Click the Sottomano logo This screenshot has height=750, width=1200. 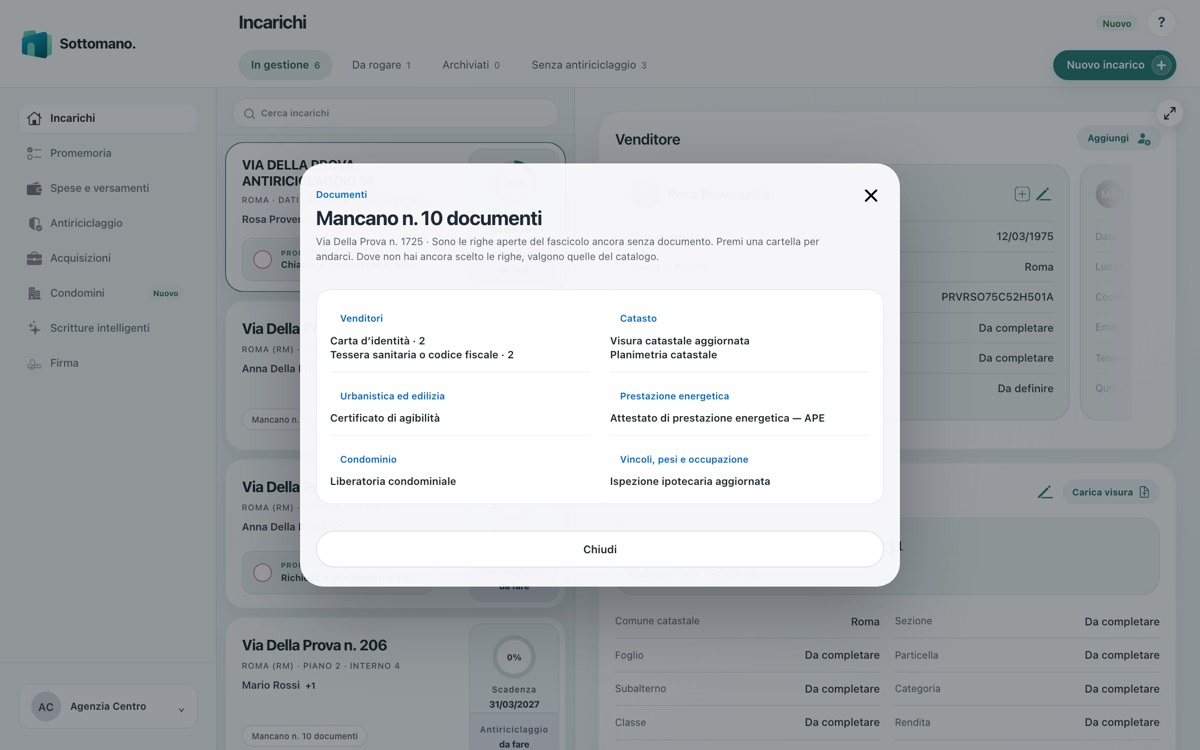(x=78, y=44)
